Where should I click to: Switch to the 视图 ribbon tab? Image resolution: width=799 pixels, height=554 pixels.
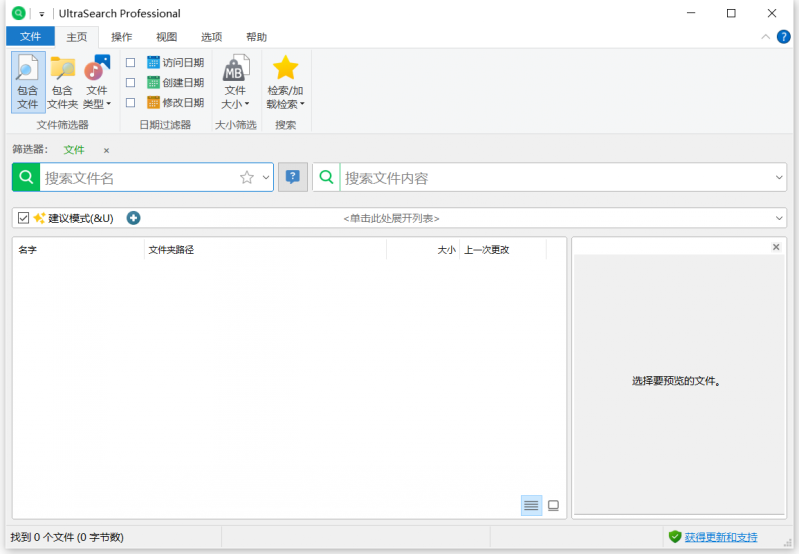pyautogui.click(x=166, y=37)
